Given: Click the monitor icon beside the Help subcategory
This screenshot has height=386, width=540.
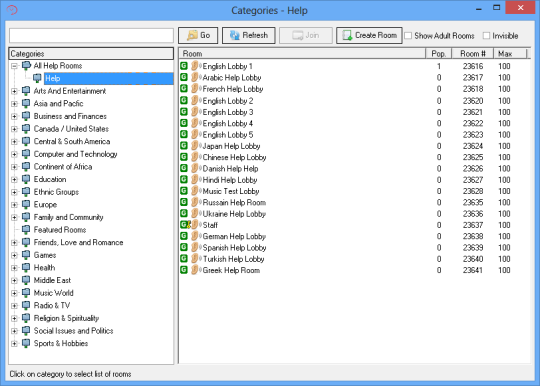Looking at the screenshot, I should coord(37,78).
